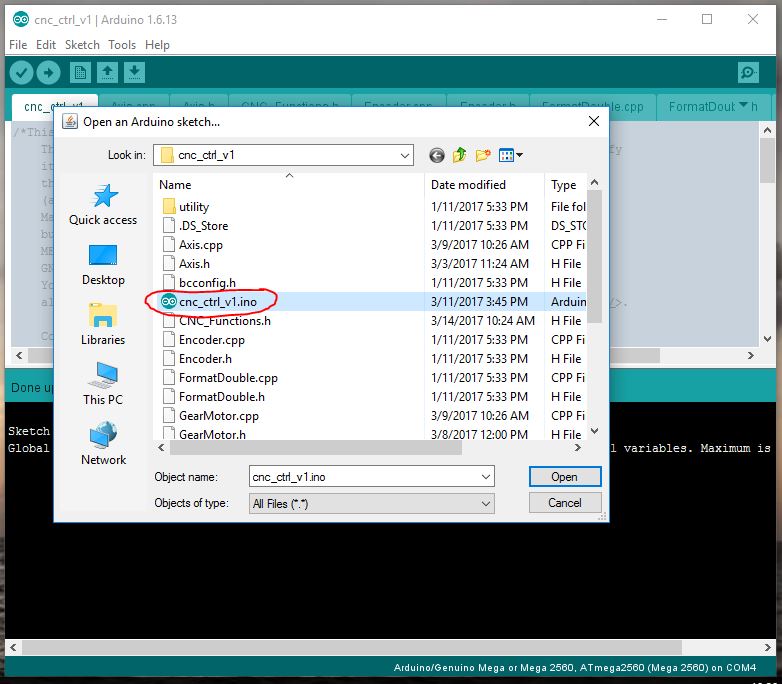Viewport: 782px width, 684px height.
Task: Click the file list vertical scrollbar thumb
Action: click(594, 255)
